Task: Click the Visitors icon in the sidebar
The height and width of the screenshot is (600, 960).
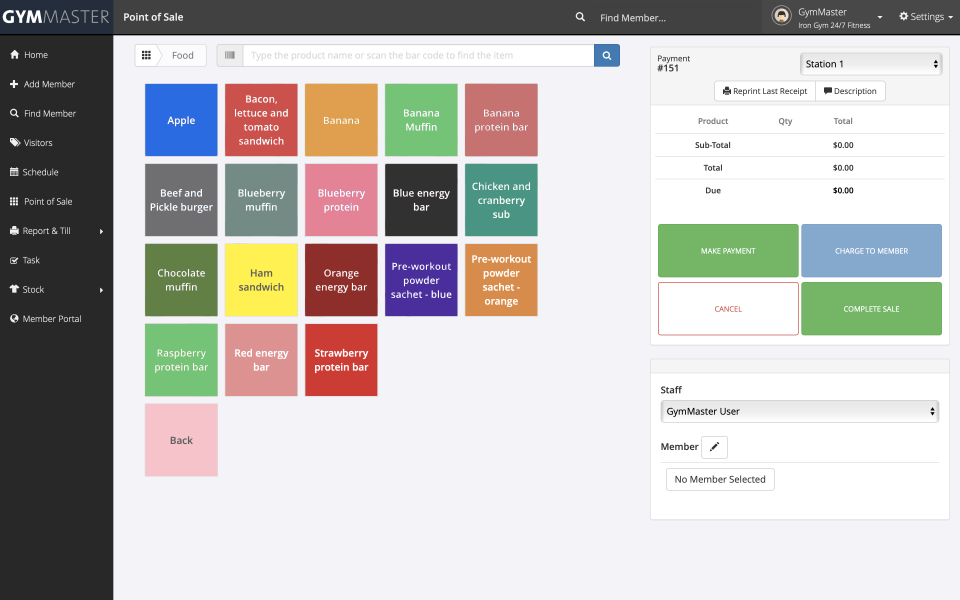Action: click(14, 143)
